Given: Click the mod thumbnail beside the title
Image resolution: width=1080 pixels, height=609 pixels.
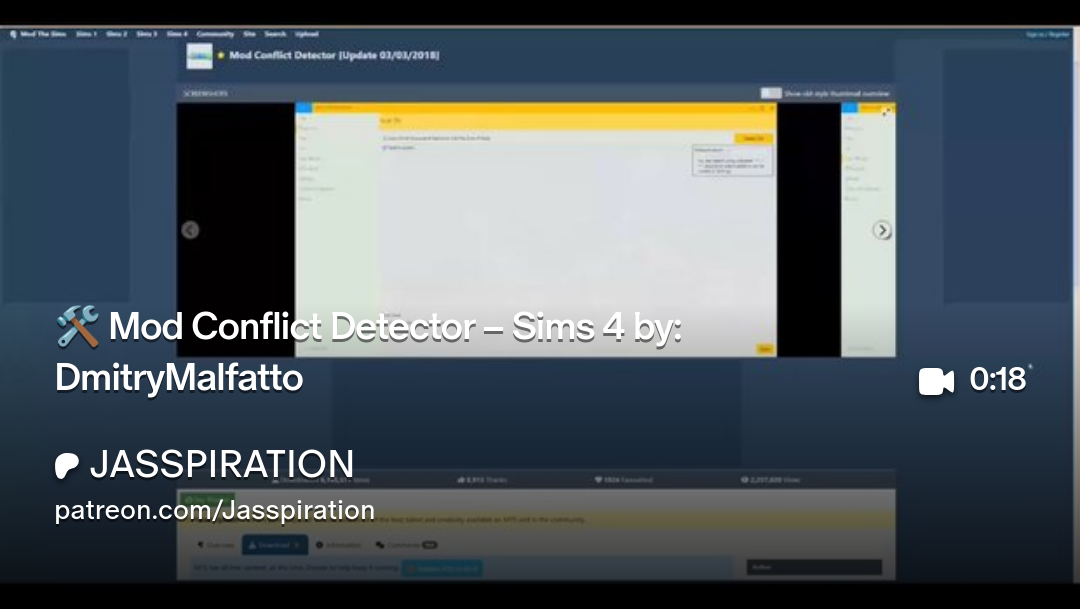Looking at the screenshot, I should (199, 56).
